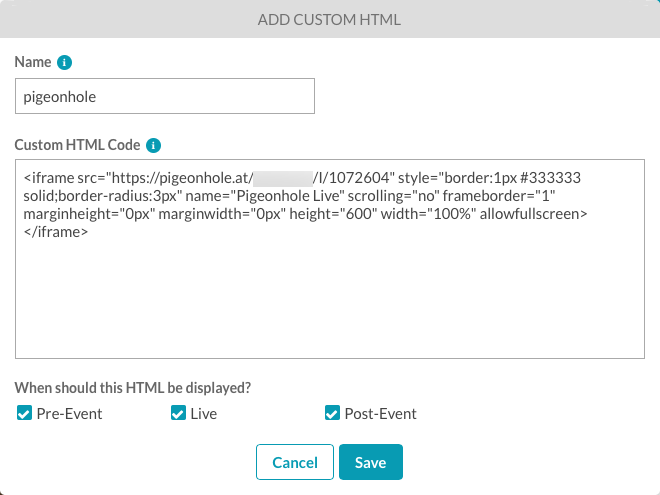The width and height of the screenshot is (660, 495).
Task: Click the Cancel button
Action: tap(295, 462)
